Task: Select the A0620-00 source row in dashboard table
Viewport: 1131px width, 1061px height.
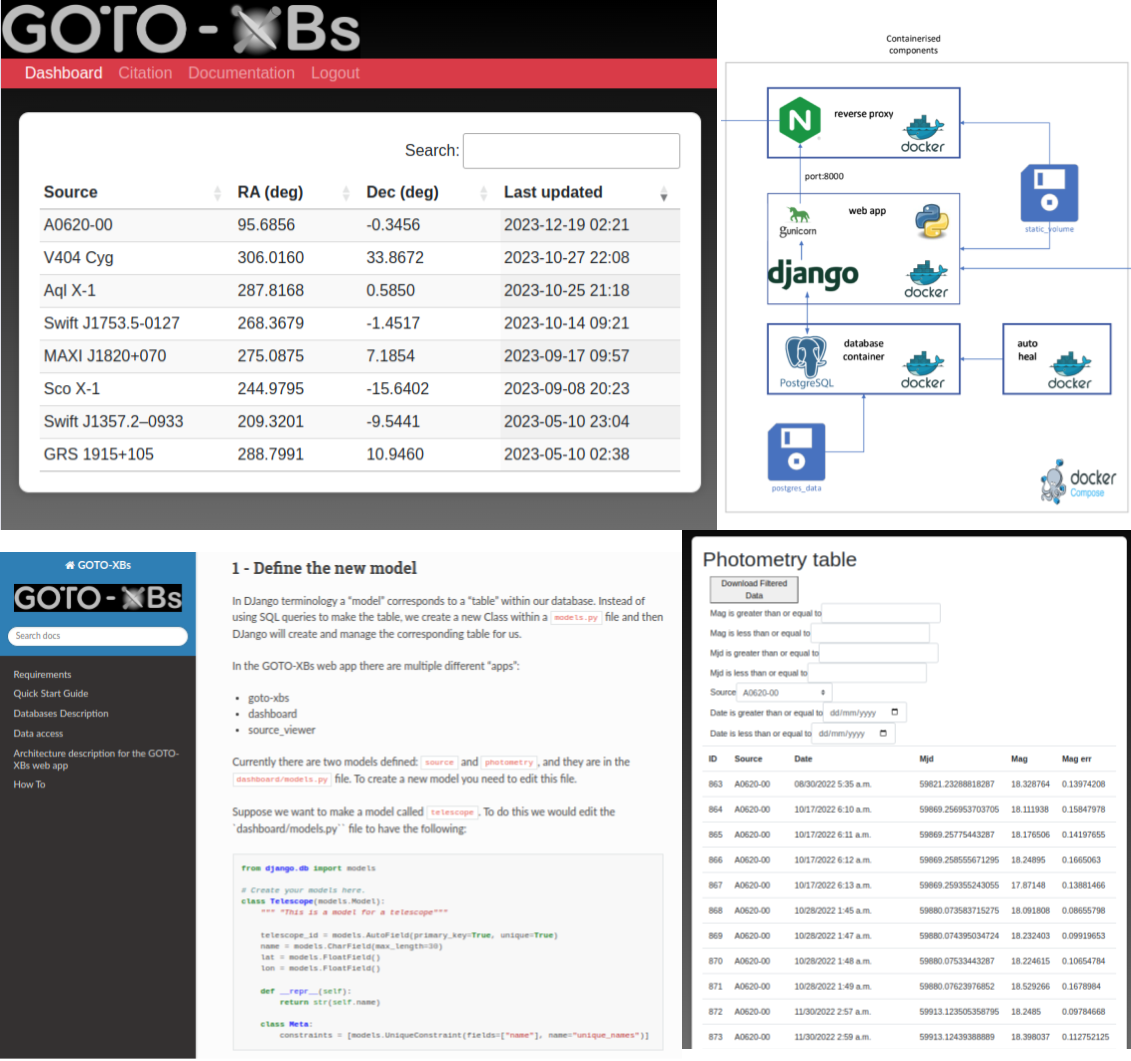Action: 359,225
